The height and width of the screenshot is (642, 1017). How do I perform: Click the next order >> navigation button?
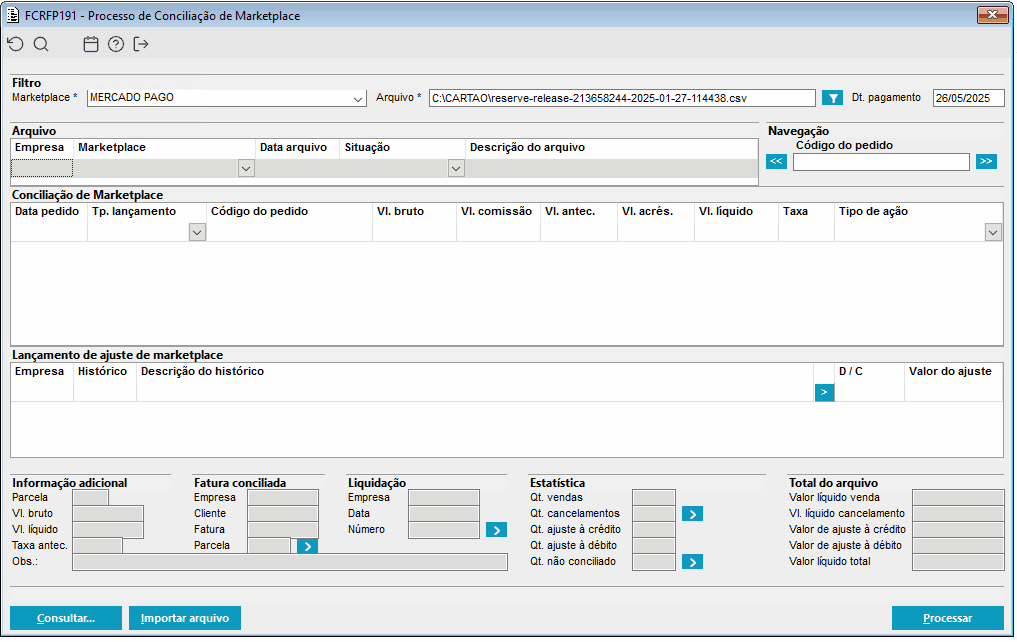pos(986,161)
